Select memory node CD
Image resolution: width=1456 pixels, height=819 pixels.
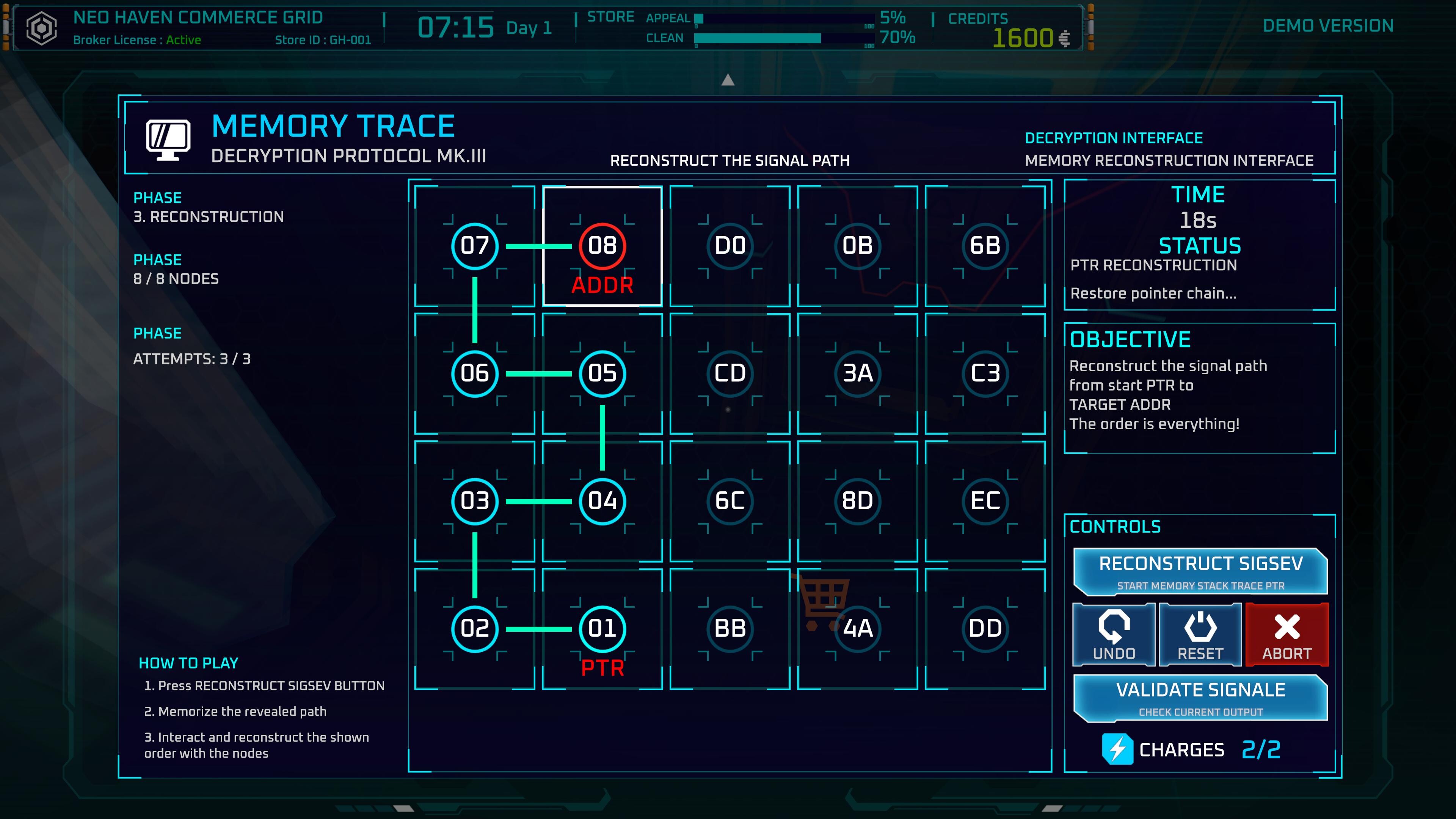point(730,373)
